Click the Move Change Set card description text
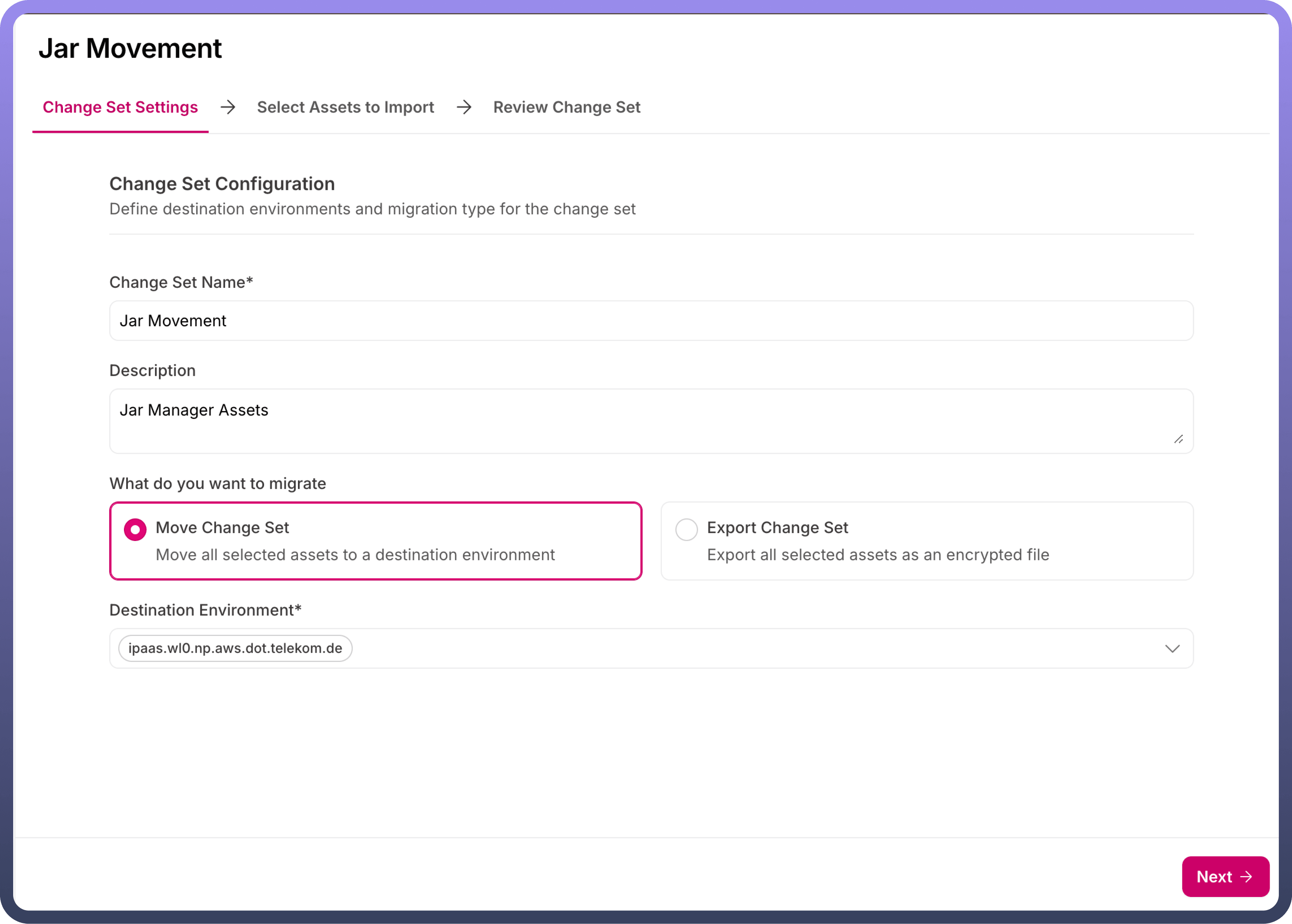 coord(355,555)
